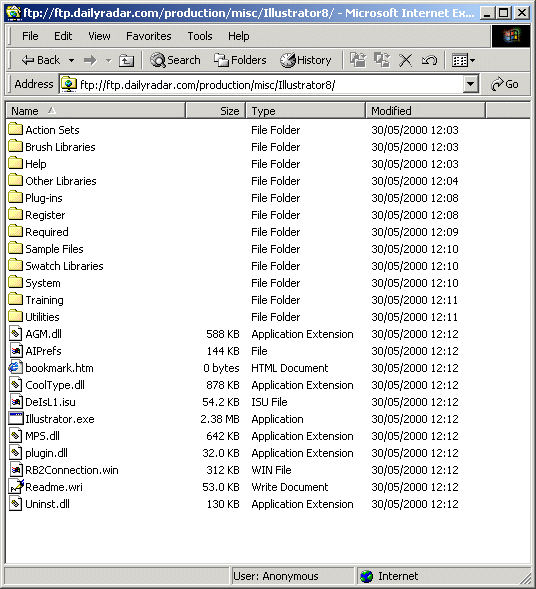The image size is (536, 589).
Task: Open the Tools menu
Action: coord(200,36)
